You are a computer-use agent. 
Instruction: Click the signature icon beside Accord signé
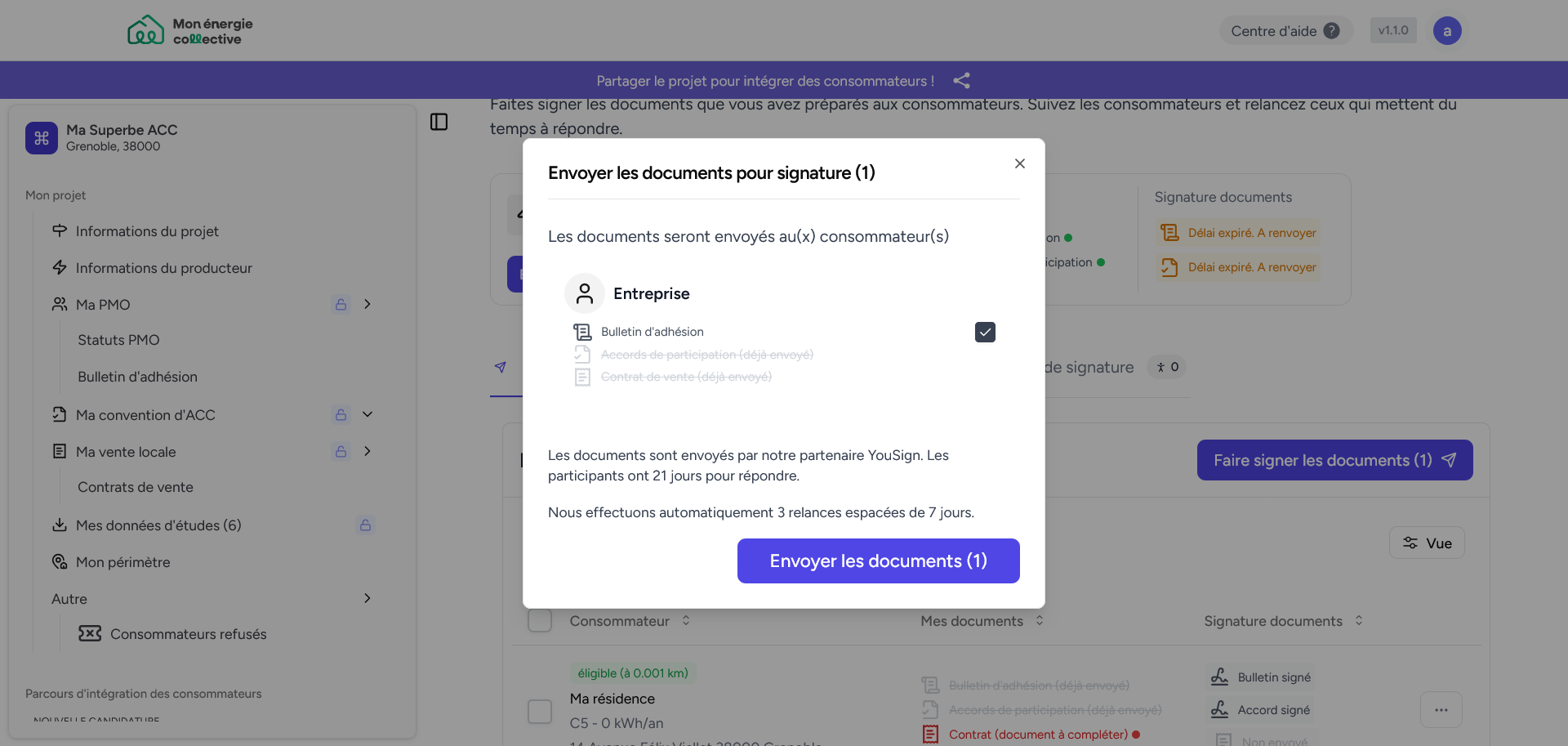1220,709
